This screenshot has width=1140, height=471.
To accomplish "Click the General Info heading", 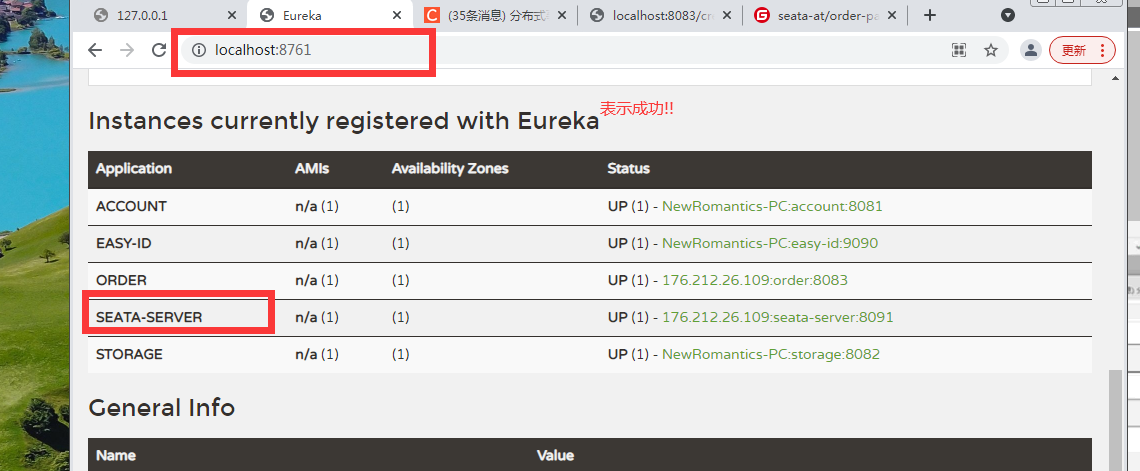I will [x=161, y=408].
